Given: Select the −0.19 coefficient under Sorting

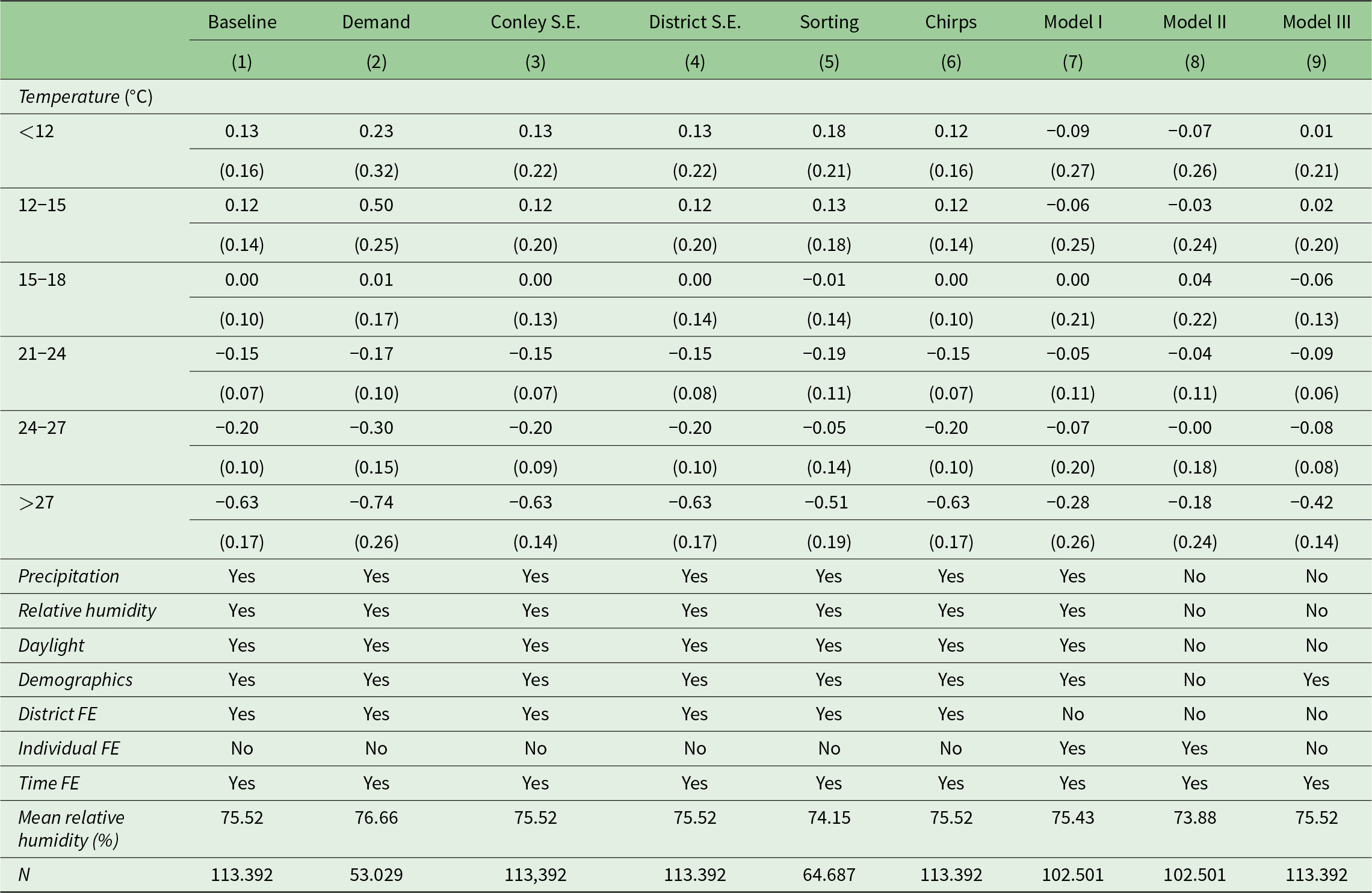Looking at the screenshot, I should click(x=824, y=354).
